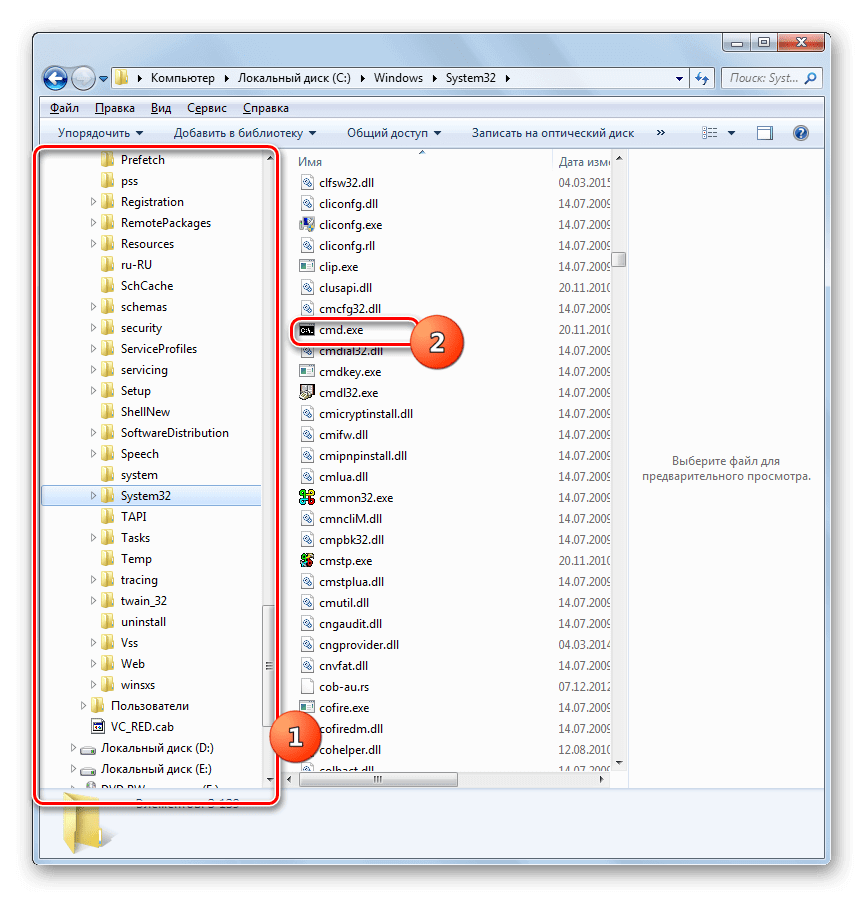Toggle the preview pane icon

click(765, 133)
